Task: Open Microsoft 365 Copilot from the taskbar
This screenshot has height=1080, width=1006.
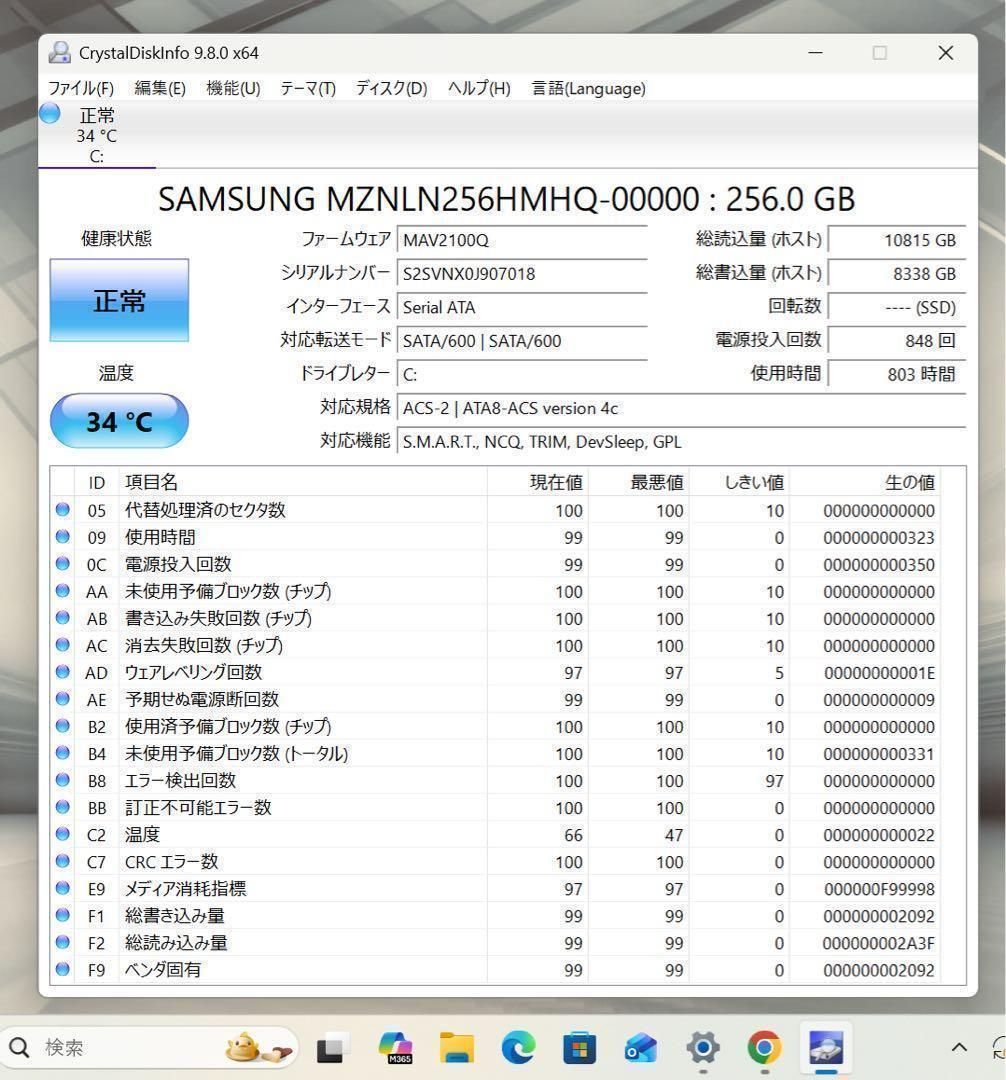Action: (395, 1048)
